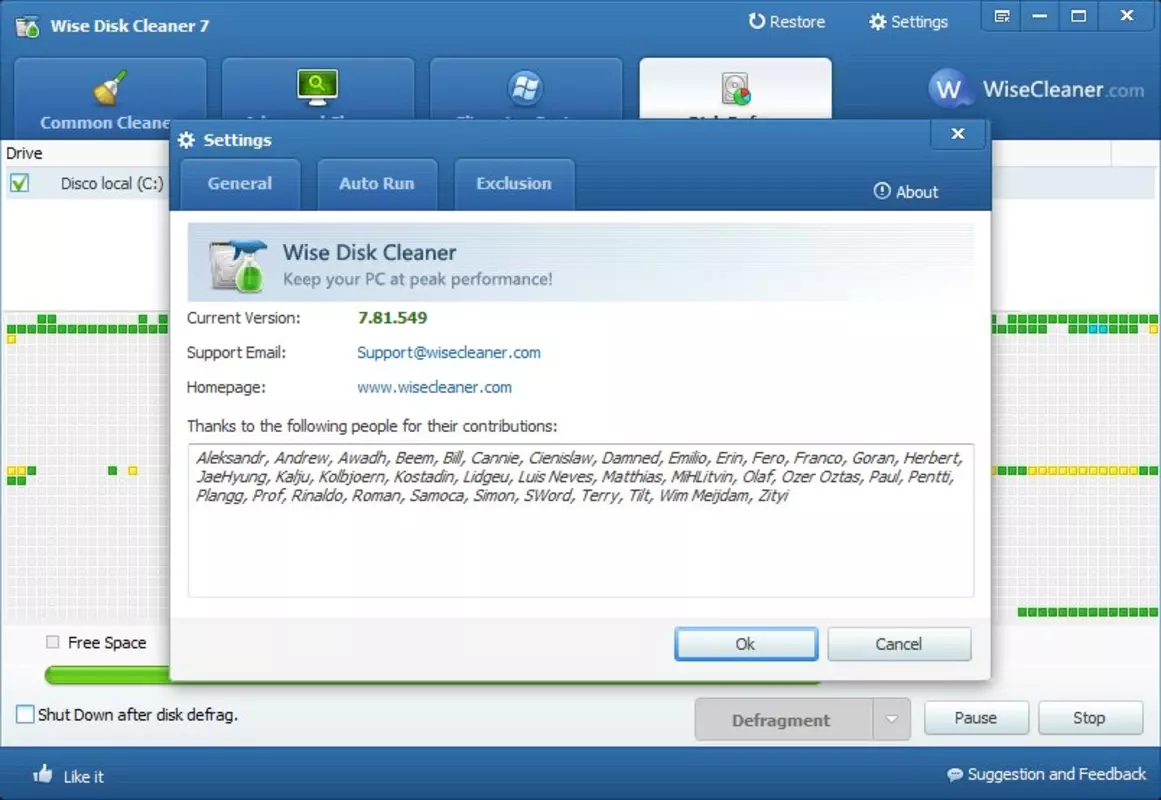1161x800 pixels.
Task: Open the Common Cleaner tab
Action: point(110,97)
